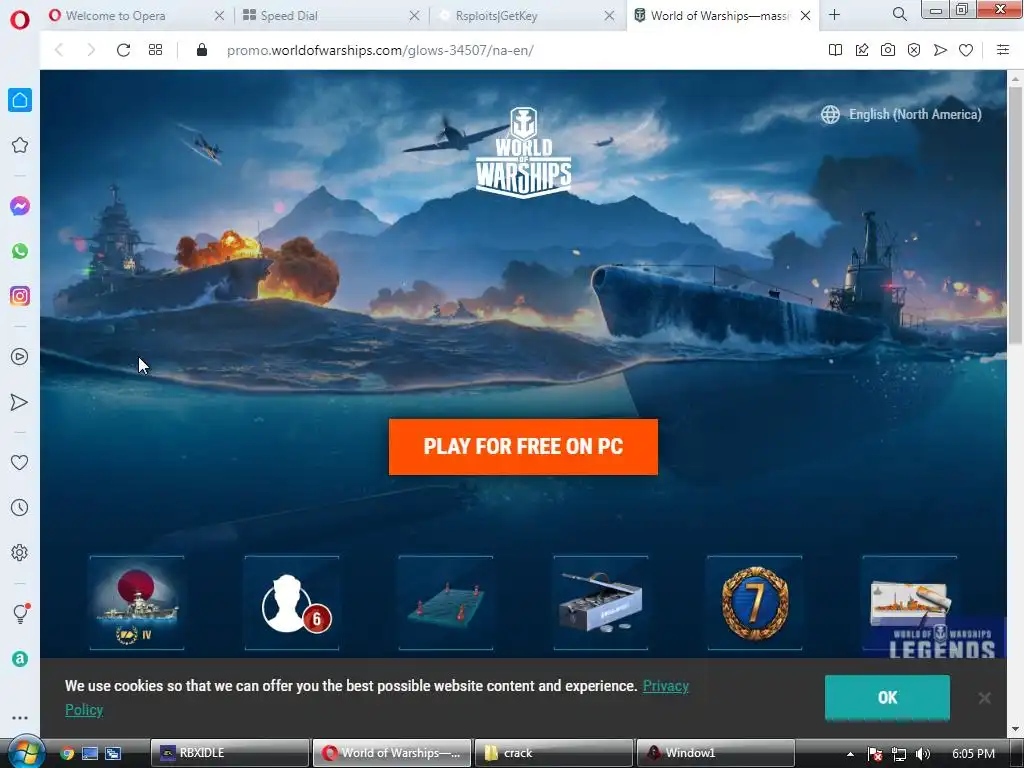
Task: Select the Japanese tier IV ship bonus thumbnail
Action: [x=136, y=603]
